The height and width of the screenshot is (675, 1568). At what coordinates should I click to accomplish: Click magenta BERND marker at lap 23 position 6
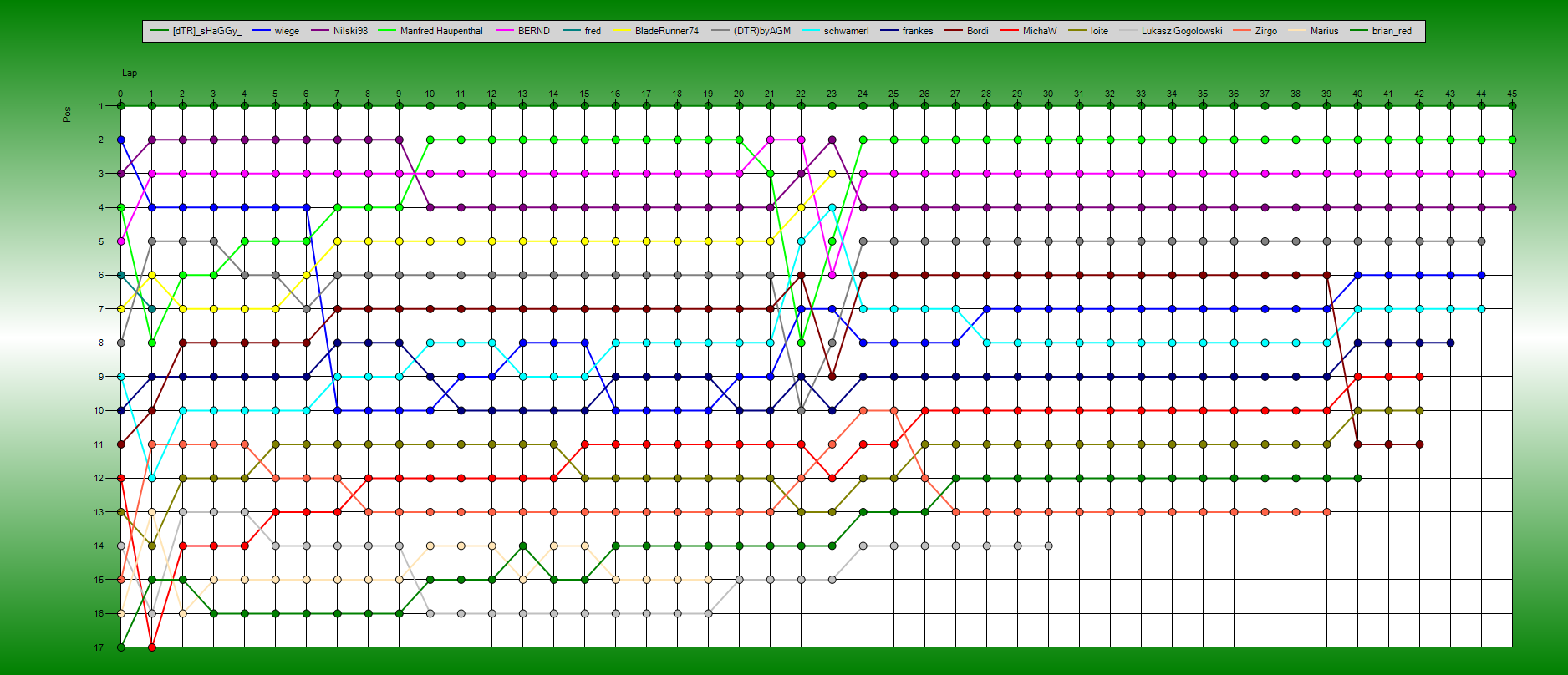832,275
